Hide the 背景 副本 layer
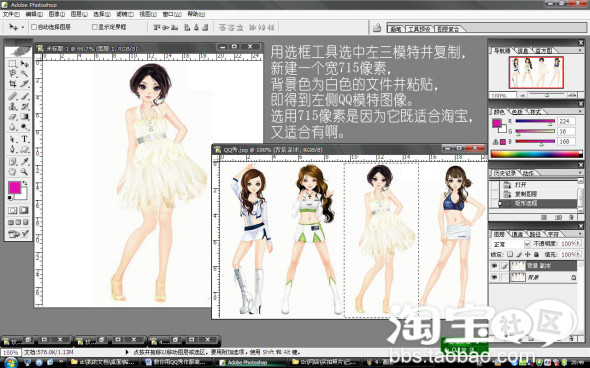590x368 pixels. click(x=494, y=266)
